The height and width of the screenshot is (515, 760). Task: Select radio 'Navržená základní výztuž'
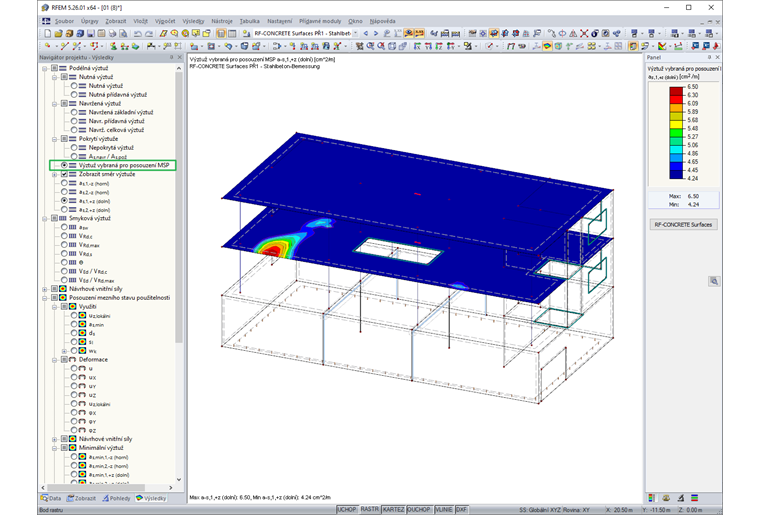(x=74, y=112)
